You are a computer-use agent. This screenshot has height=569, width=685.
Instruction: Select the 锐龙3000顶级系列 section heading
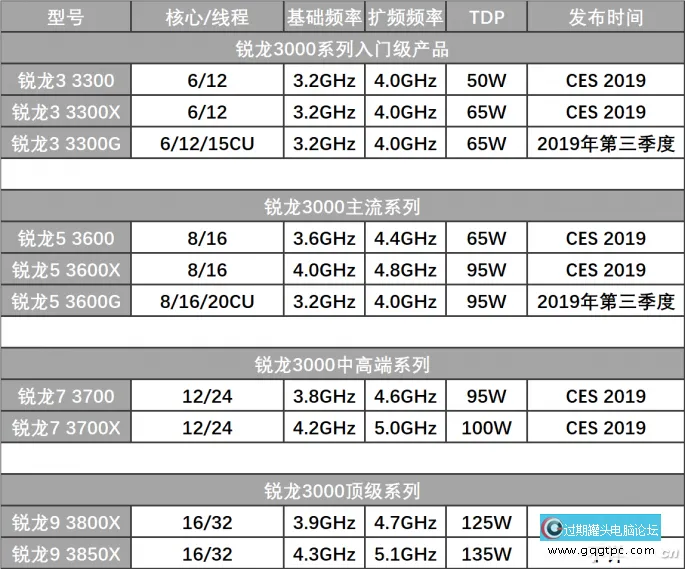(x=342, y=491)
